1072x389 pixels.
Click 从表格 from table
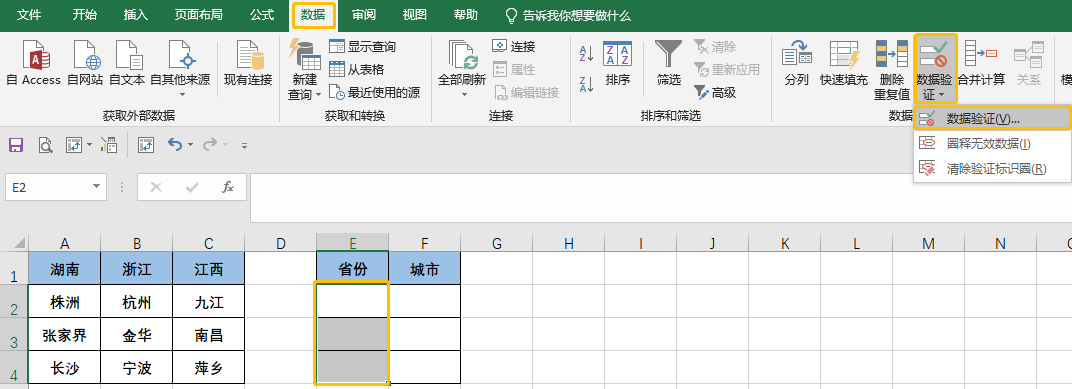(356, 69)
